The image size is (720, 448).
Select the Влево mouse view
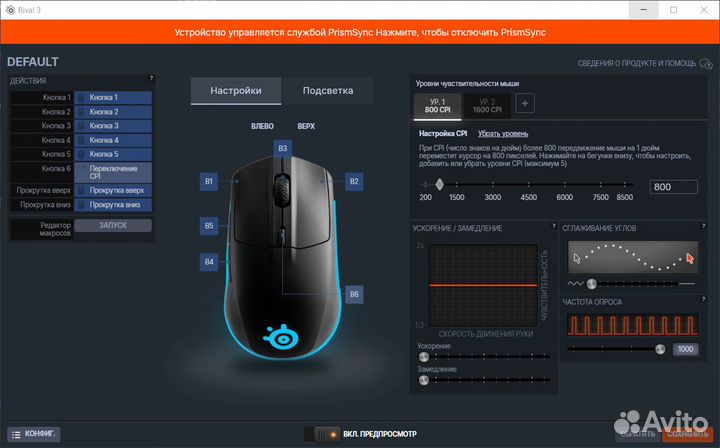pos(262,126)
